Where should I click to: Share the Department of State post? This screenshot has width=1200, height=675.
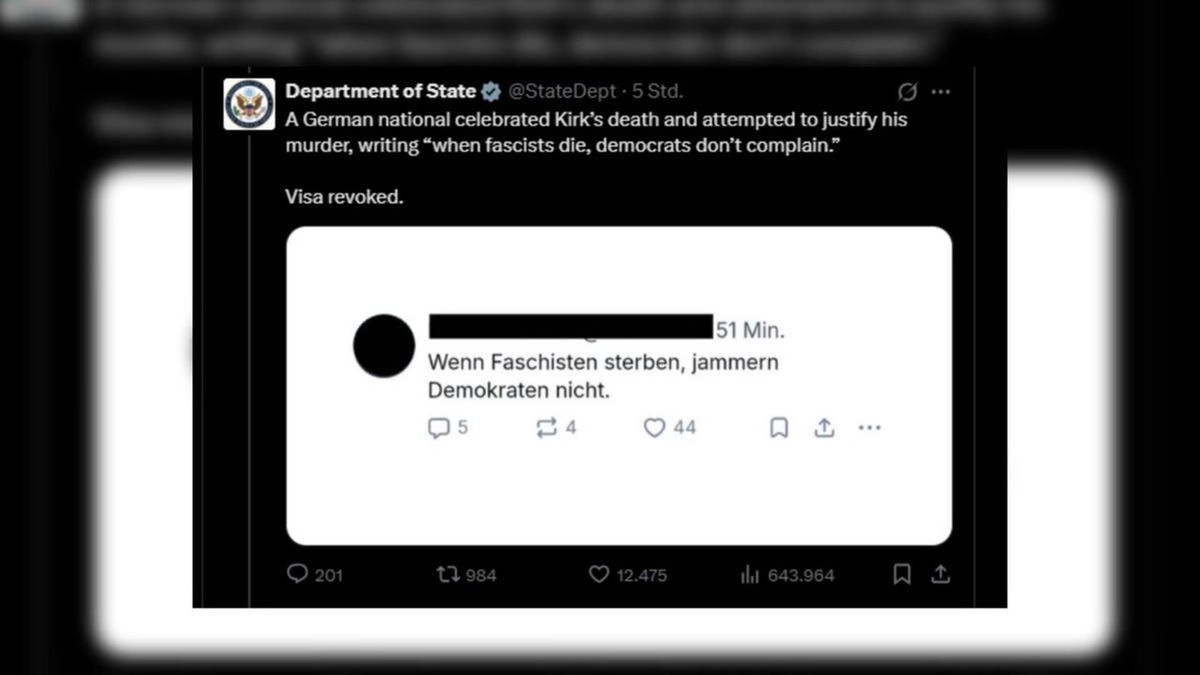(940, 575)
